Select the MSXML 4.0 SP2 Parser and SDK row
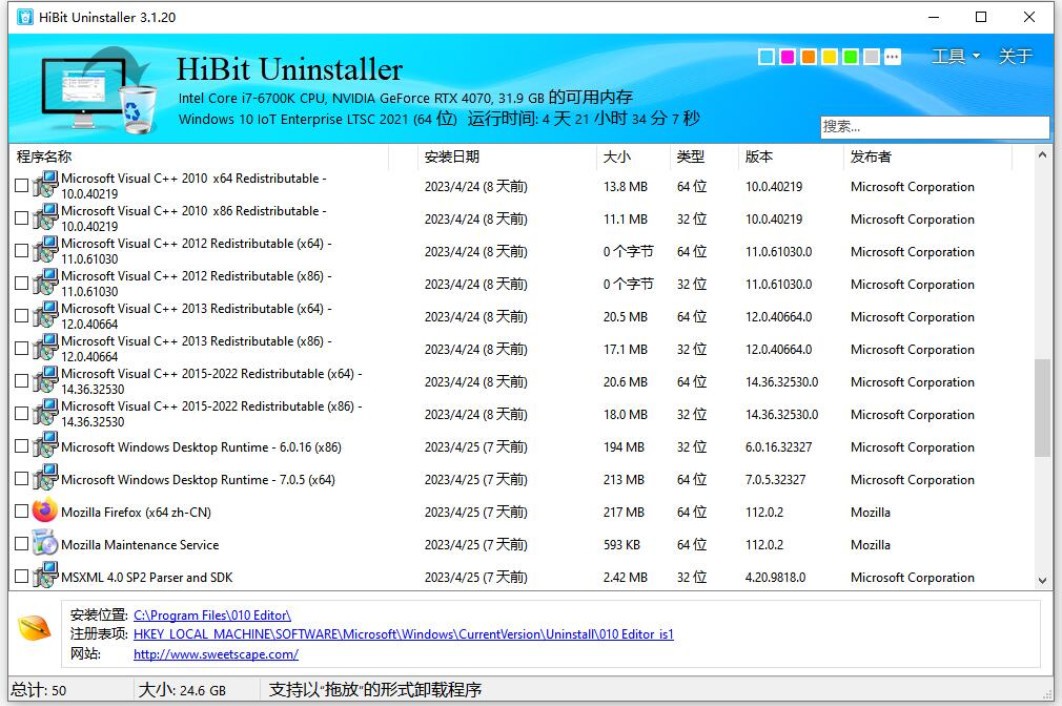 [x=522, y=577]
